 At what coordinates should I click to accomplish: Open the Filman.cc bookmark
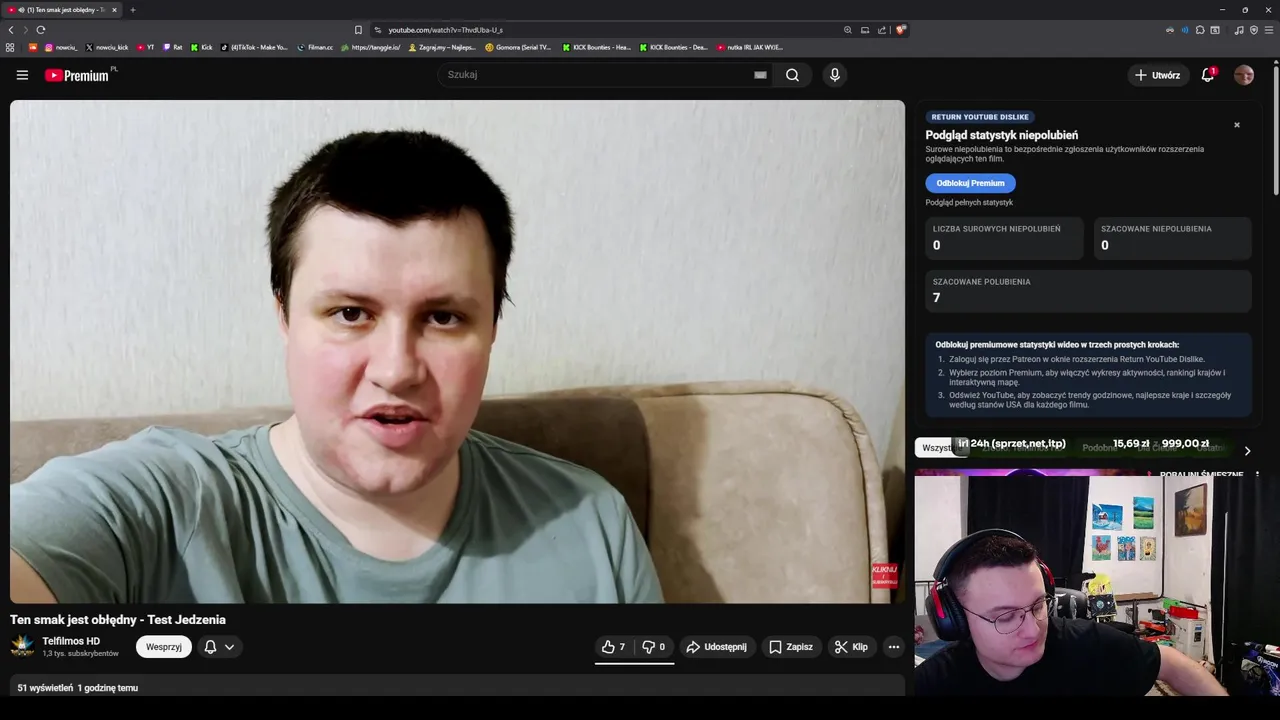click(314, 47)
